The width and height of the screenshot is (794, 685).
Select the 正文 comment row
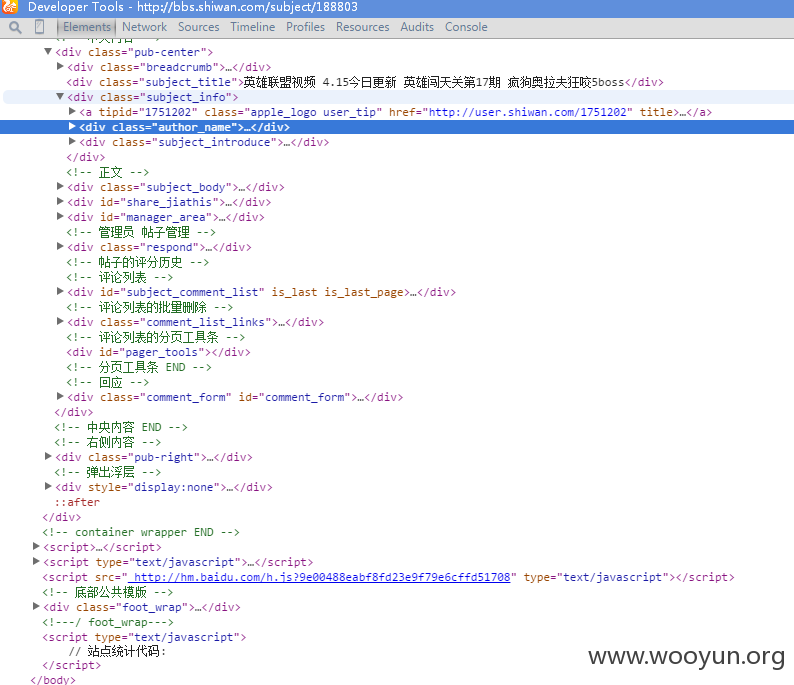pyautogui.click(x=107, y=172)
